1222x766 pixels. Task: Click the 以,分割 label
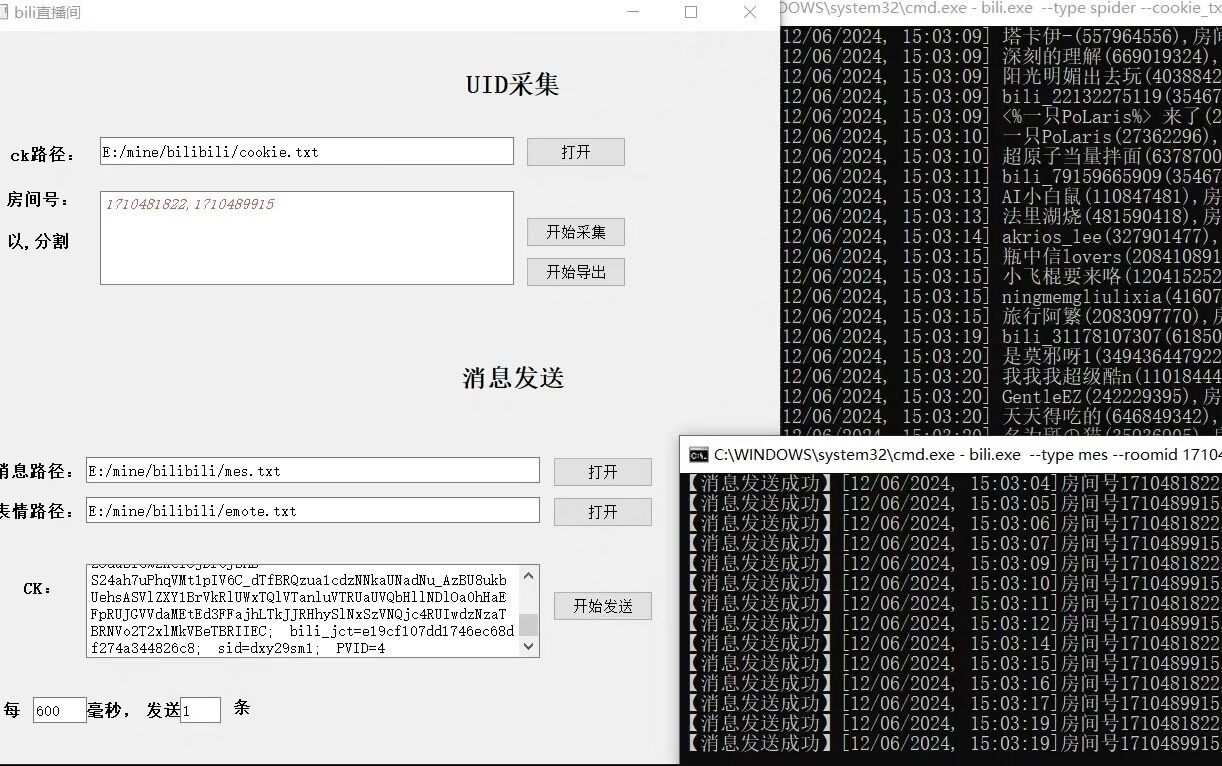38,242
